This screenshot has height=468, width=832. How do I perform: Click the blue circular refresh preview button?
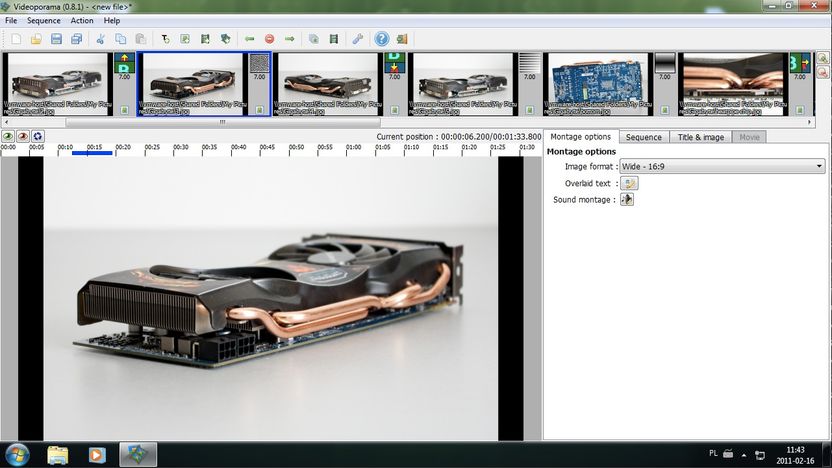coord(37,136)
